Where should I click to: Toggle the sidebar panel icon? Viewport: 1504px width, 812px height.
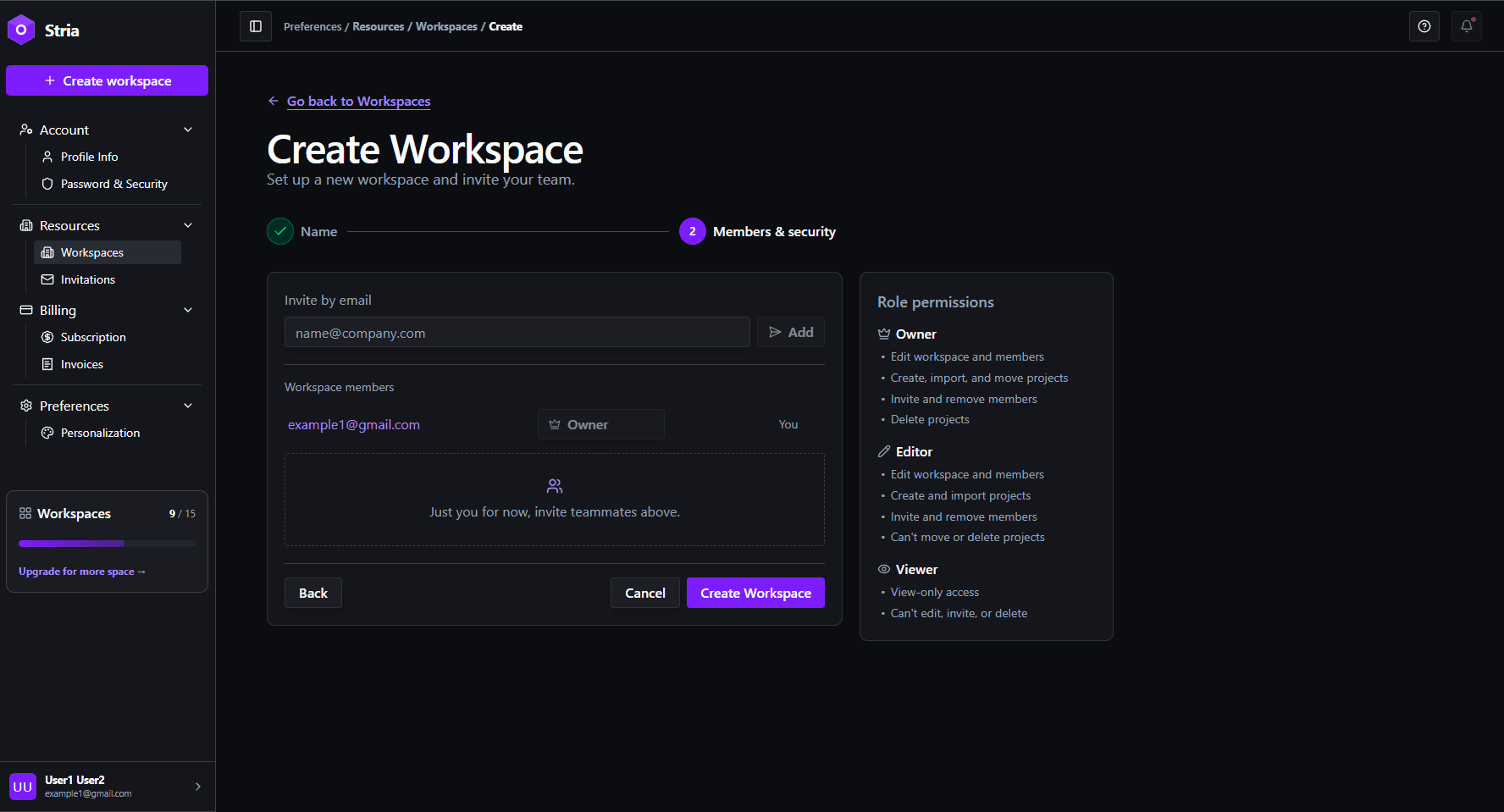(256, 26)
